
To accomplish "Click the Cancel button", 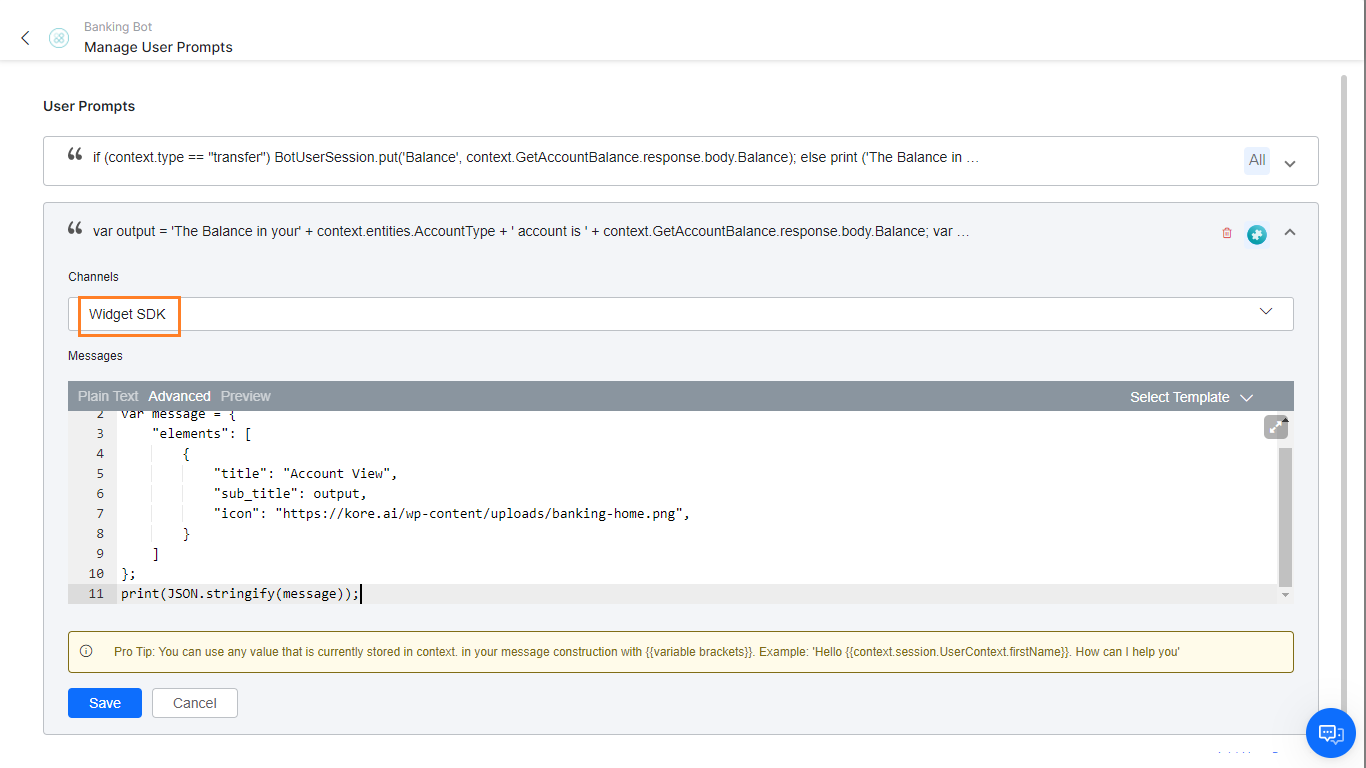I will pos(195,703).
